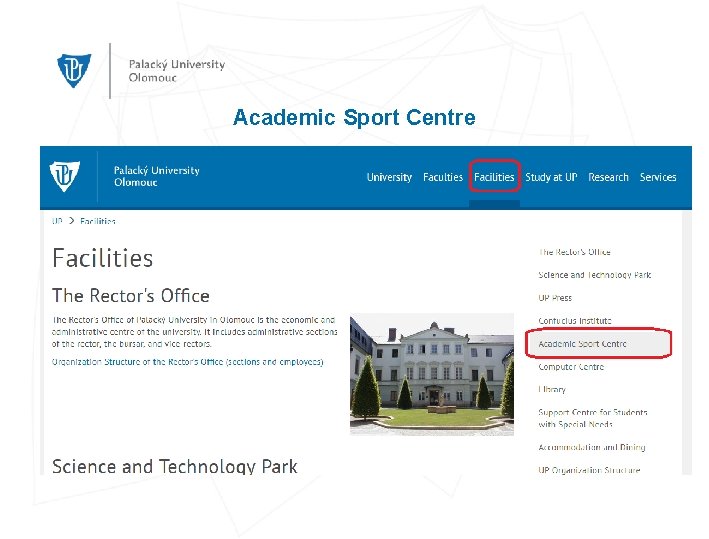The height and width of the screenshot is (539, 709).
Task: Open the Research menu item
Action: pyautogui.click(x=608, y=177)
